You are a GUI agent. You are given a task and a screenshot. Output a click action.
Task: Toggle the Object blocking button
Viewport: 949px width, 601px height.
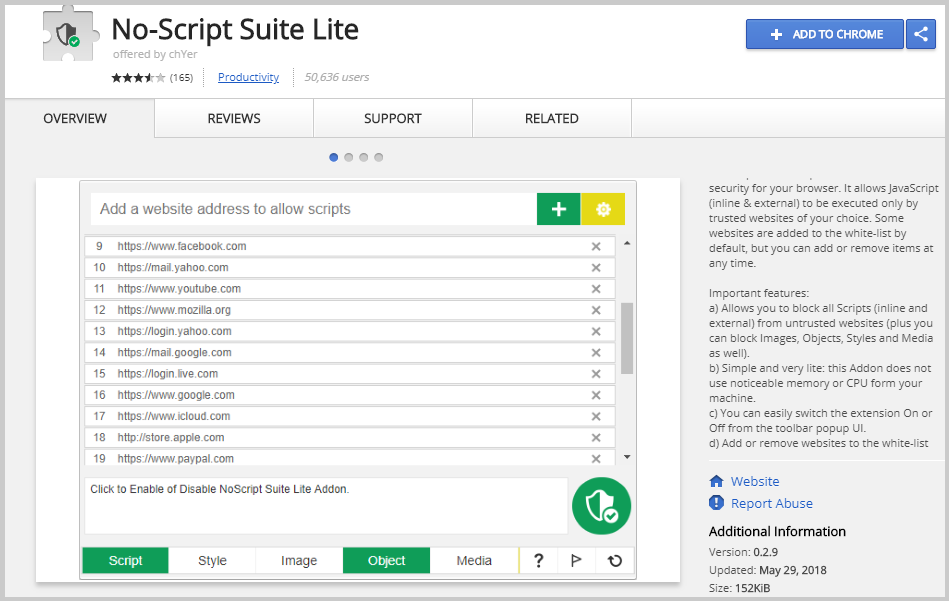click(387, 560)
